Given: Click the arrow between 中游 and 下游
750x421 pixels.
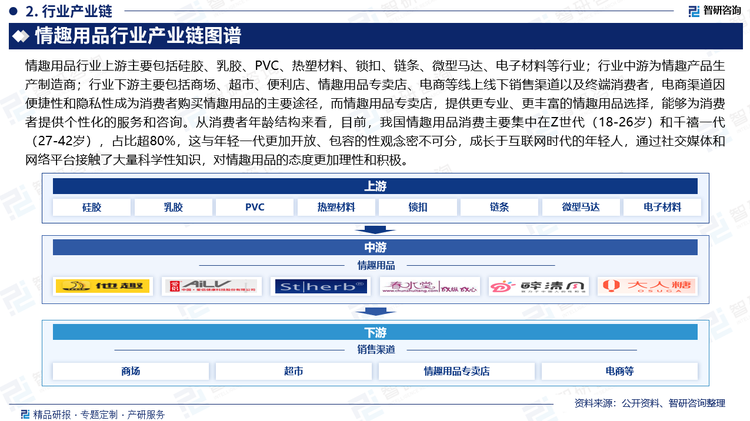Looking at the screenshot, I should tap(375, 312).
